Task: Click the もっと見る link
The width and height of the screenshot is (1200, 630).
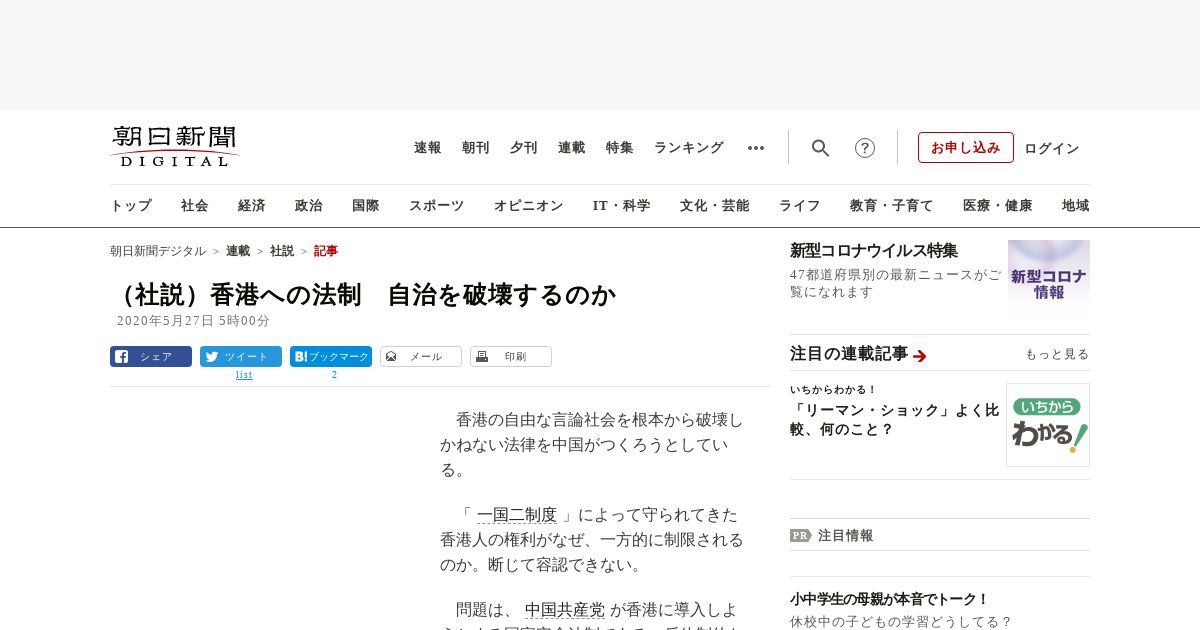Action: coord(1057,354)
